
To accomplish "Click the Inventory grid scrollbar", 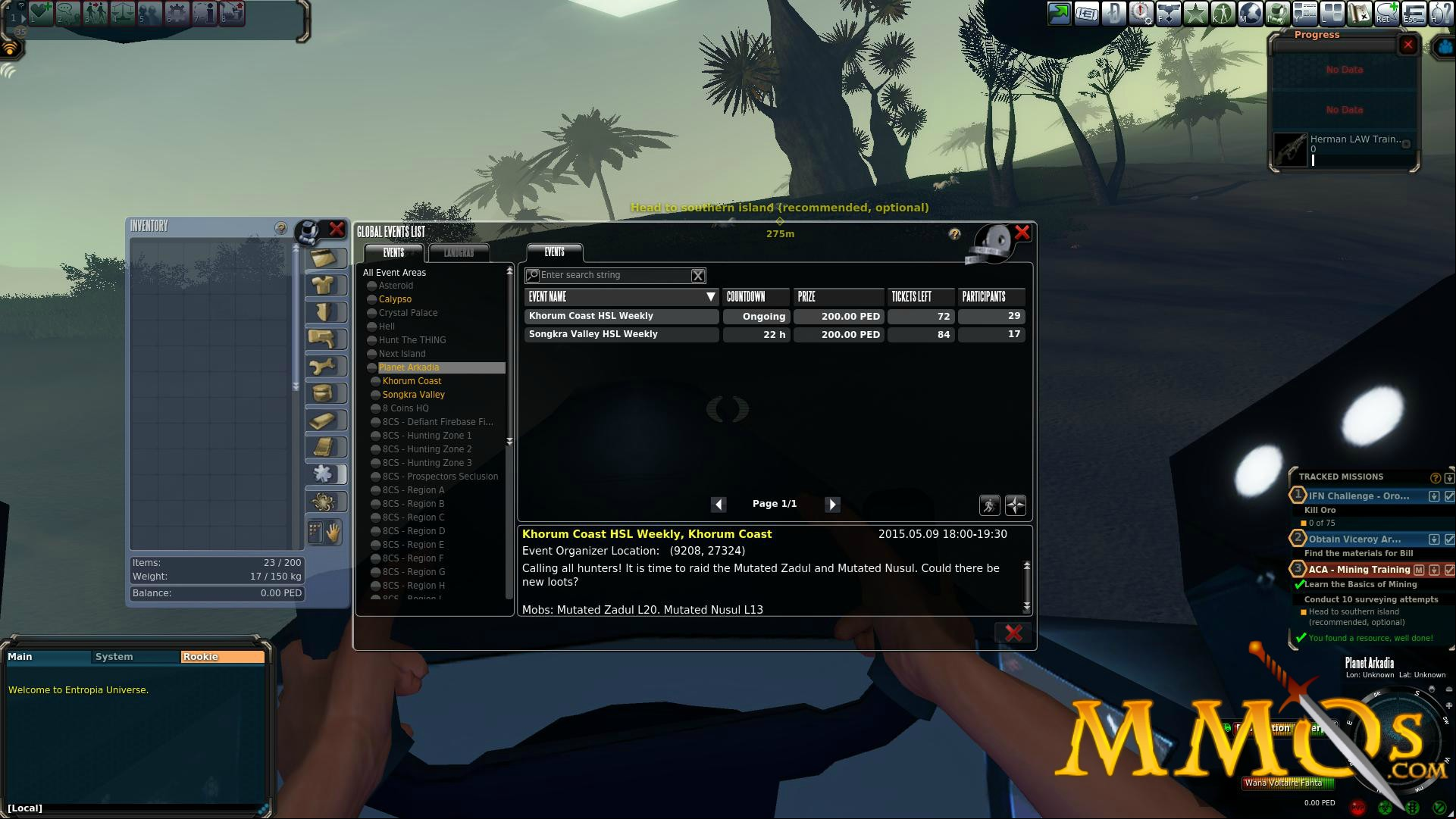I will click(296, 317).
